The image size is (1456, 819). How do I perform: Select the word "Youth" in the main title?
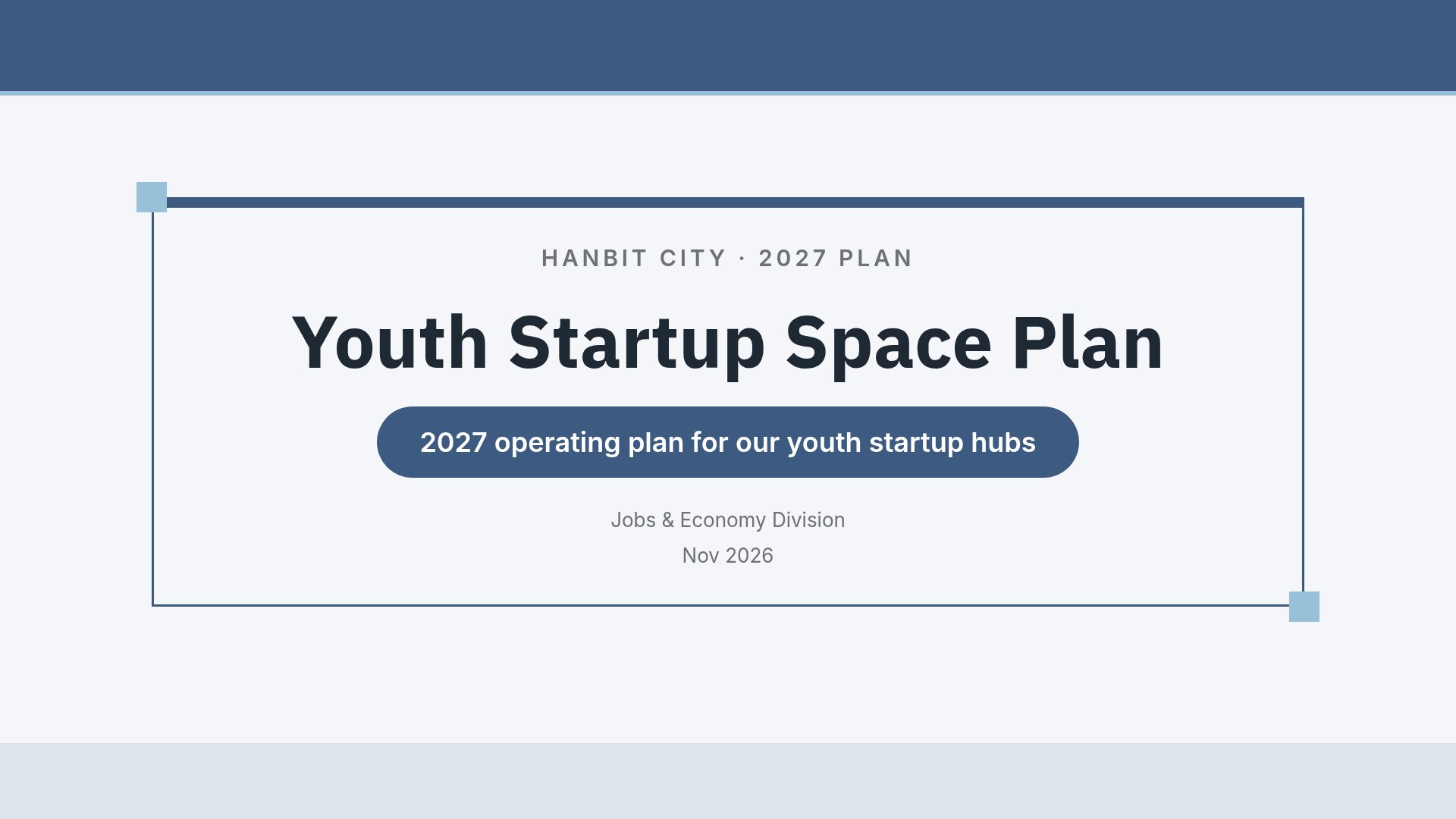390,343
